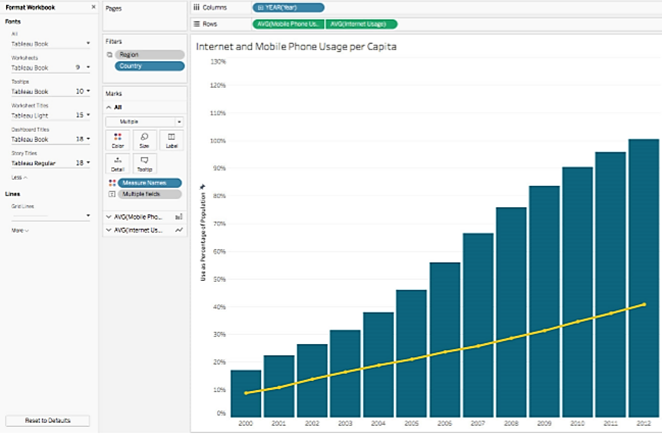
Task: Click bar chart icon on AVG(Mobile Pho... row
Action: coord(179,217)
